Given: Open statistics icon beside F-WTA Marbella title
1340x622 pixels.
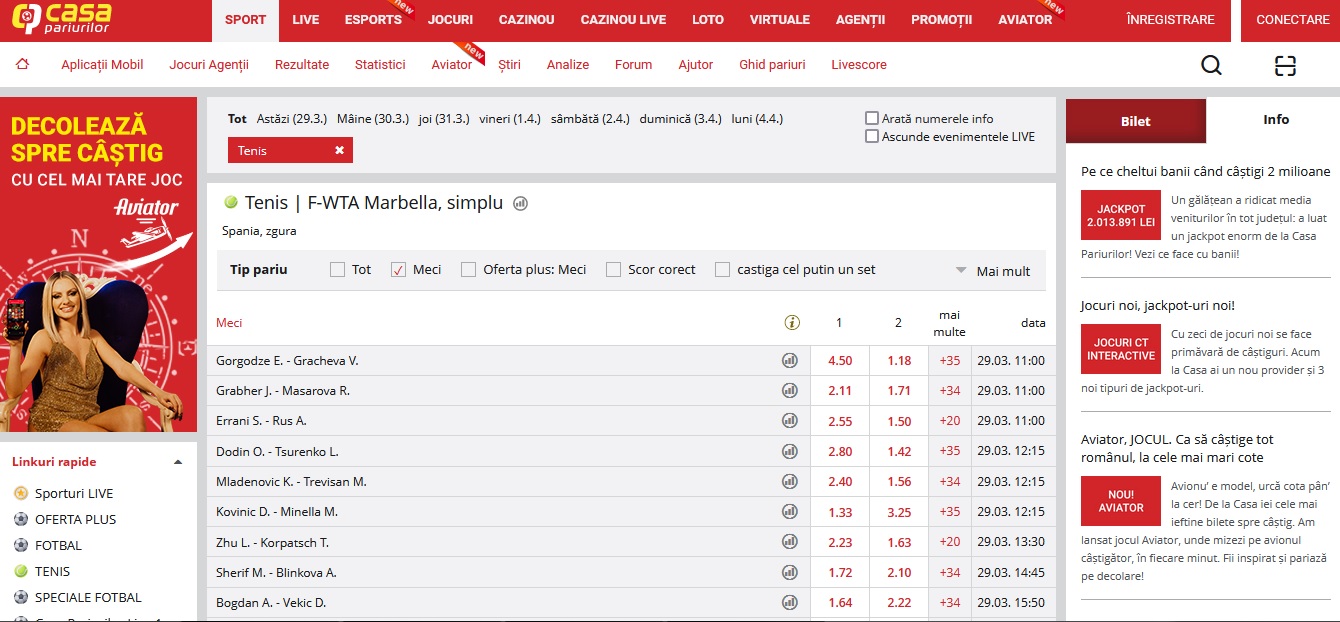Looking at the screenshot, I should pyautogui.click(x=520, y=203).
